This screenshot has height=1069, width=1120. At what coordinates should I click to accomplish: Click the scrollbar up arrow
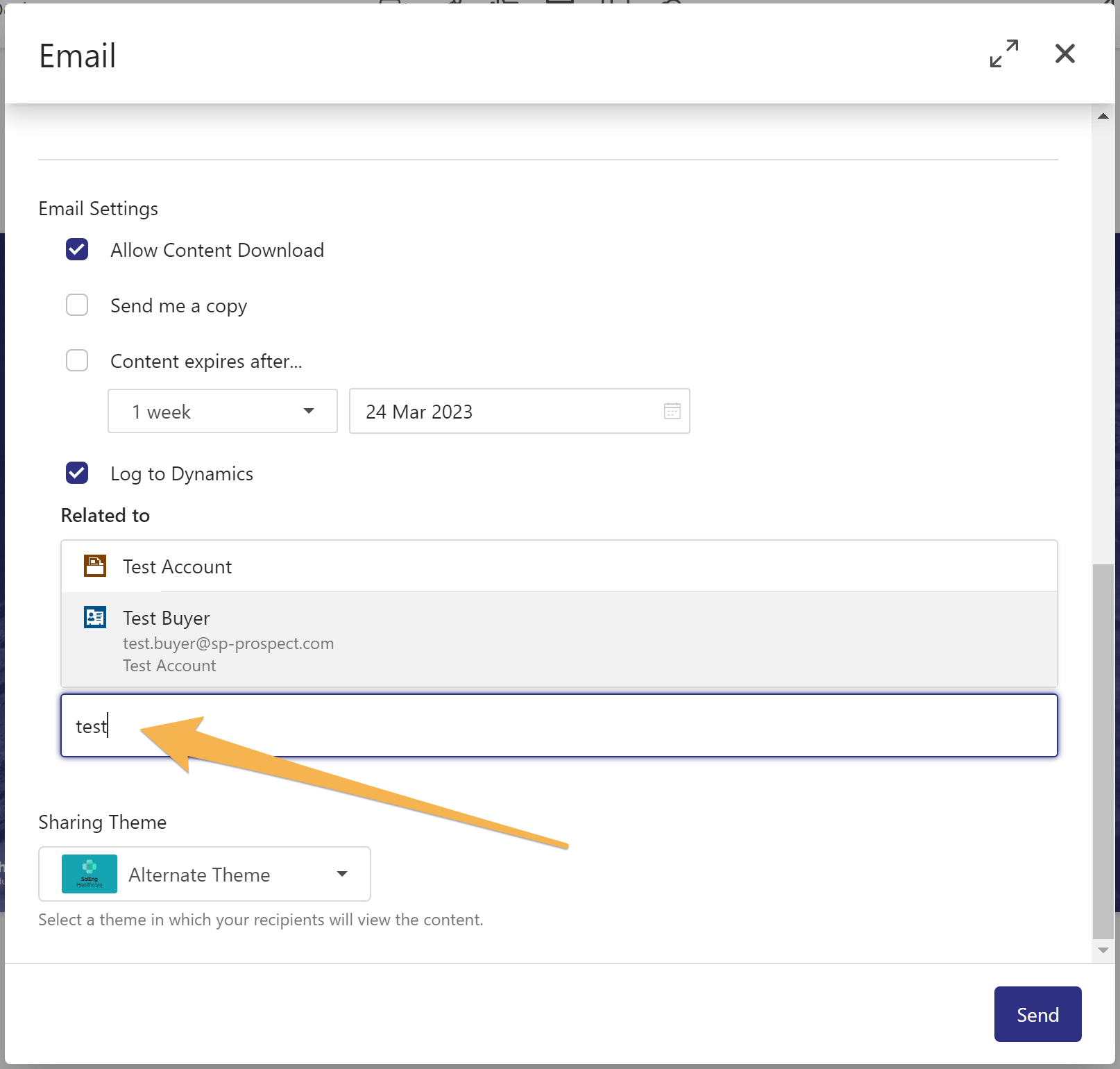click(1103, 117)
